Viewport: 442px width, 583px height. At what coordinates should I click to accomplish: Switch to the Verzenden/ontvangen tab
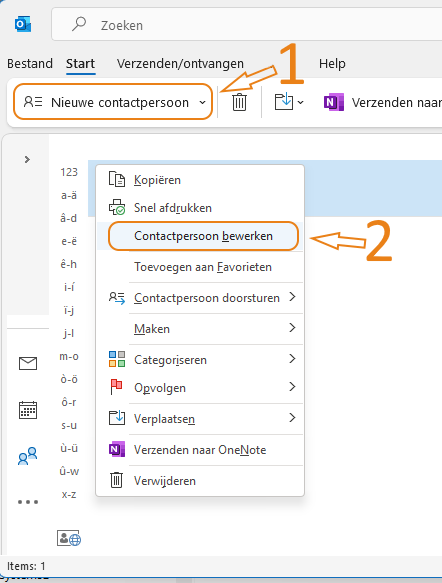point(180,64)
